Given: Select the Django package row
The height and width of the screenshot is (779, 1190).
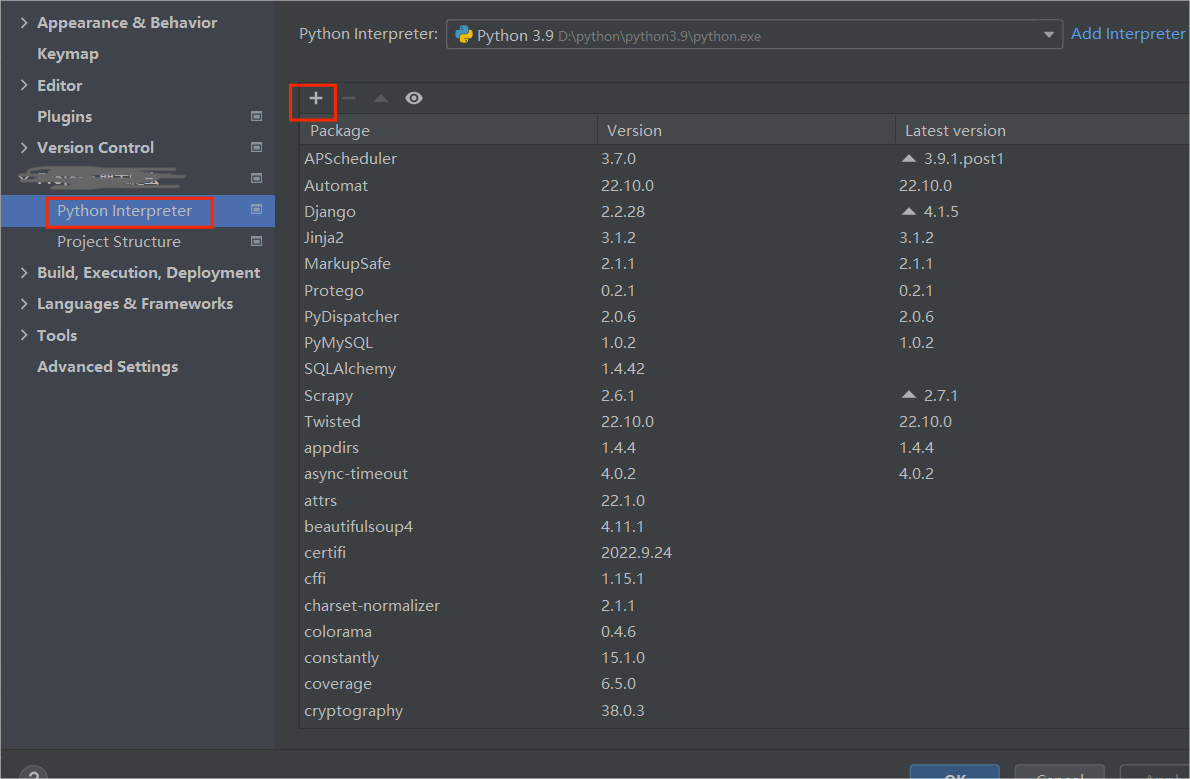Looking at the screenshot, I should point(745,211).
